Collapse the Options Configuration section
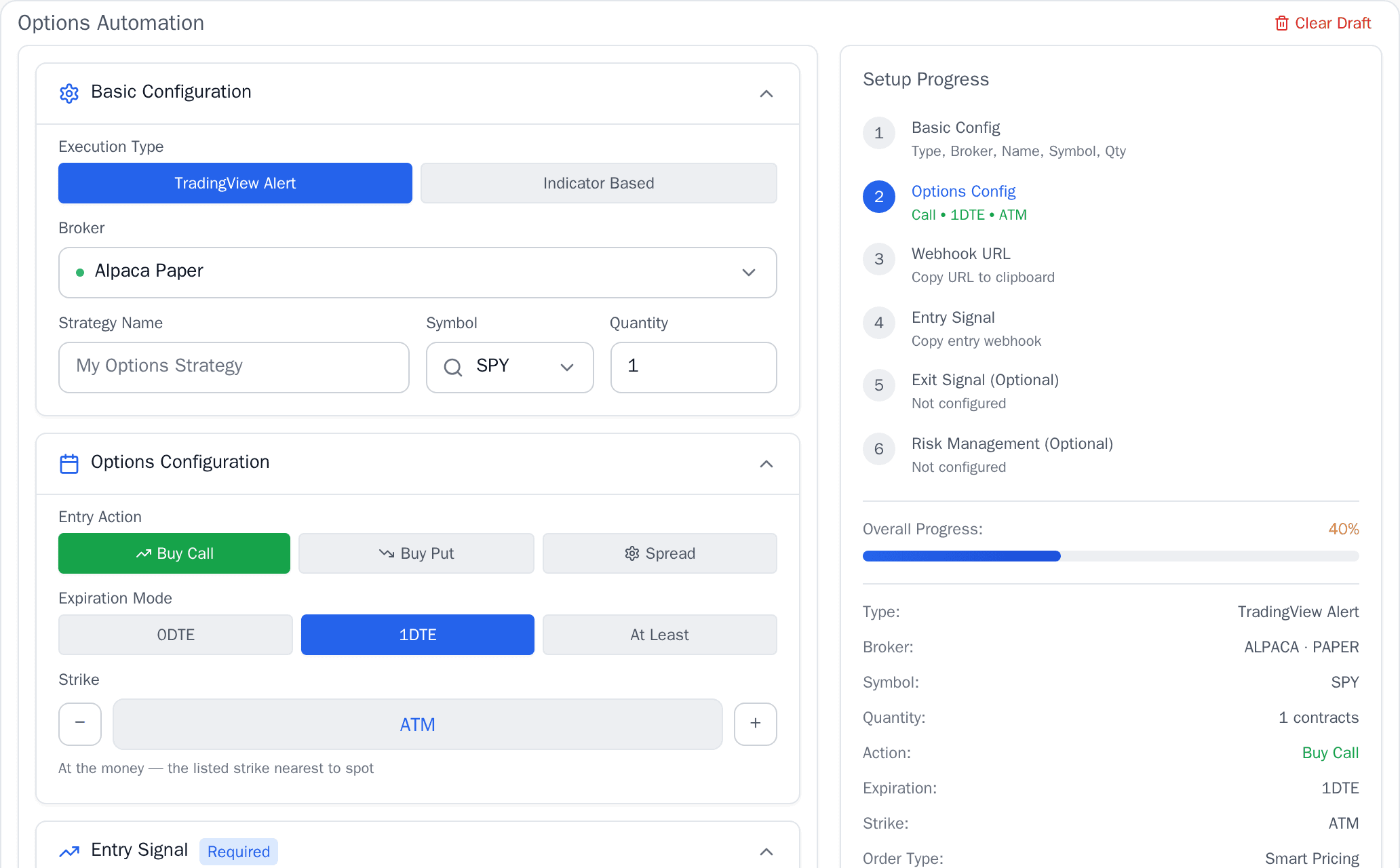This screenshot has height=868, width=1400. [766, 464]
